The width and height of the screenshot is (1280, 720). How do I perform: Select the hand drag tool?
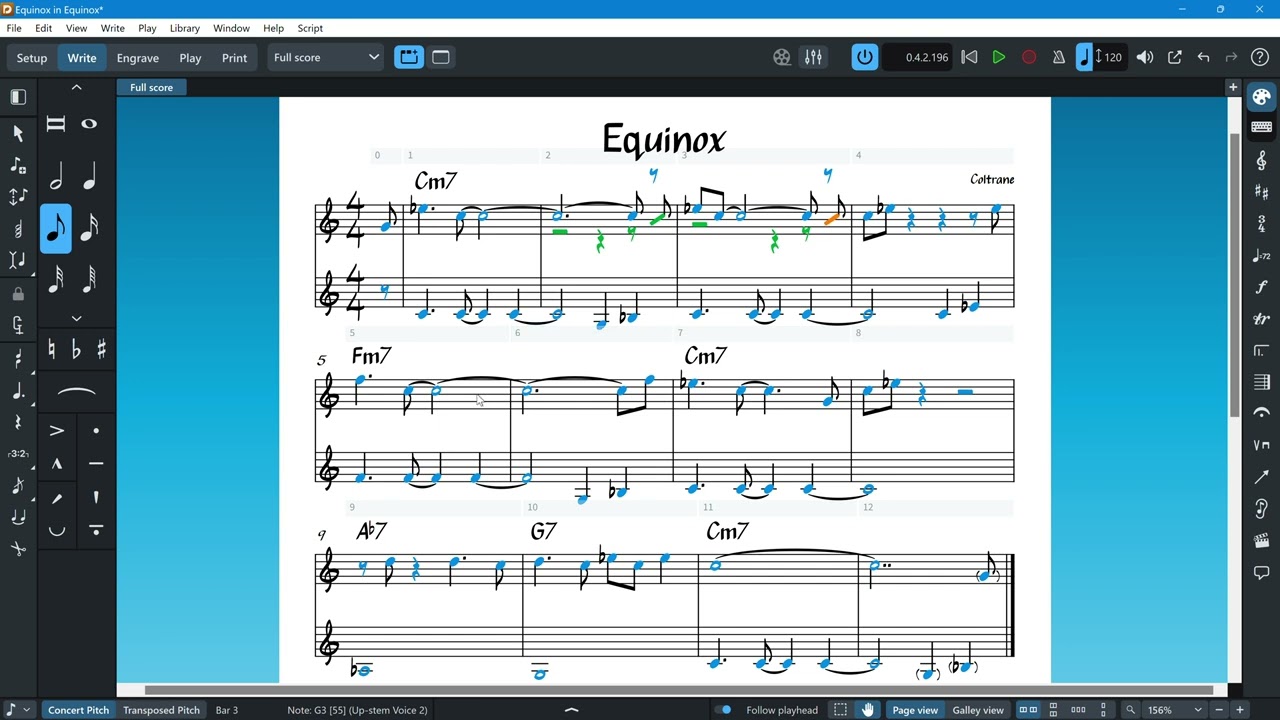pyautogui.click(x=867, y=710)
